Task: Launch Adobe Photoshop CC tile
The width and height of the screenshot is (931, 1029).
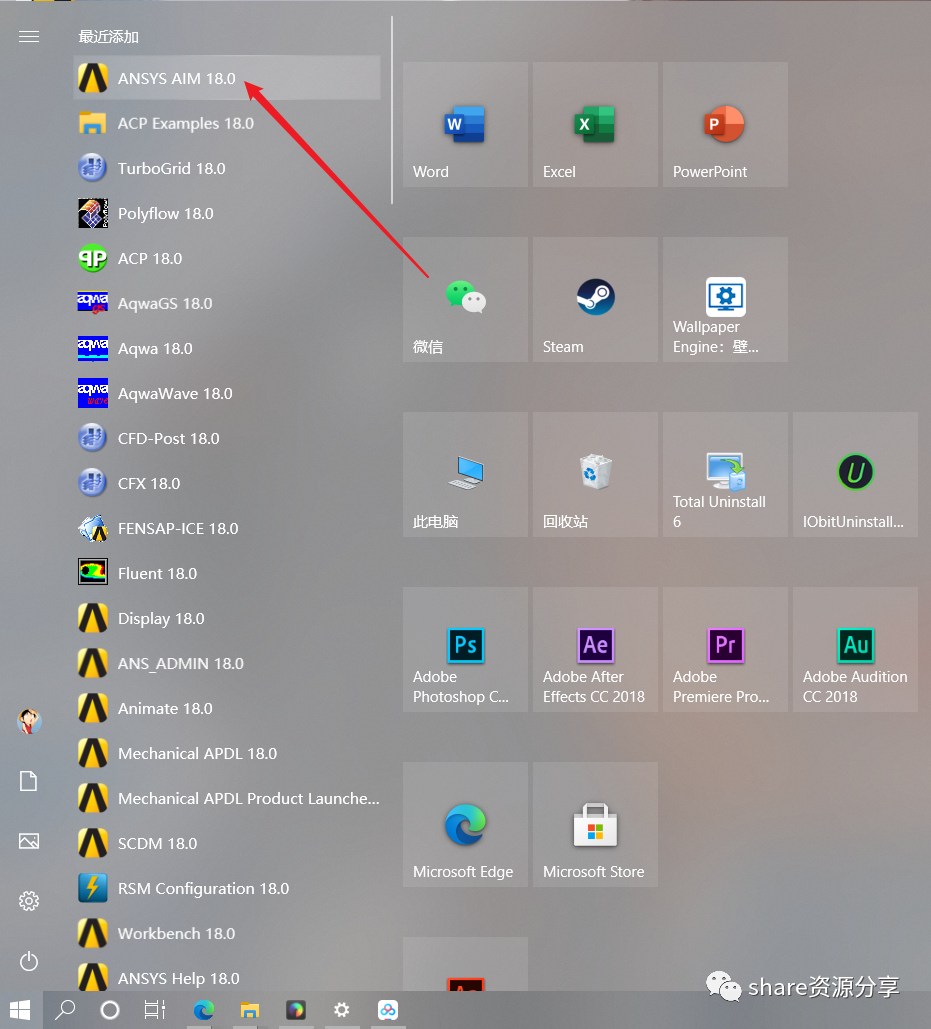Action: coord(465,650)
